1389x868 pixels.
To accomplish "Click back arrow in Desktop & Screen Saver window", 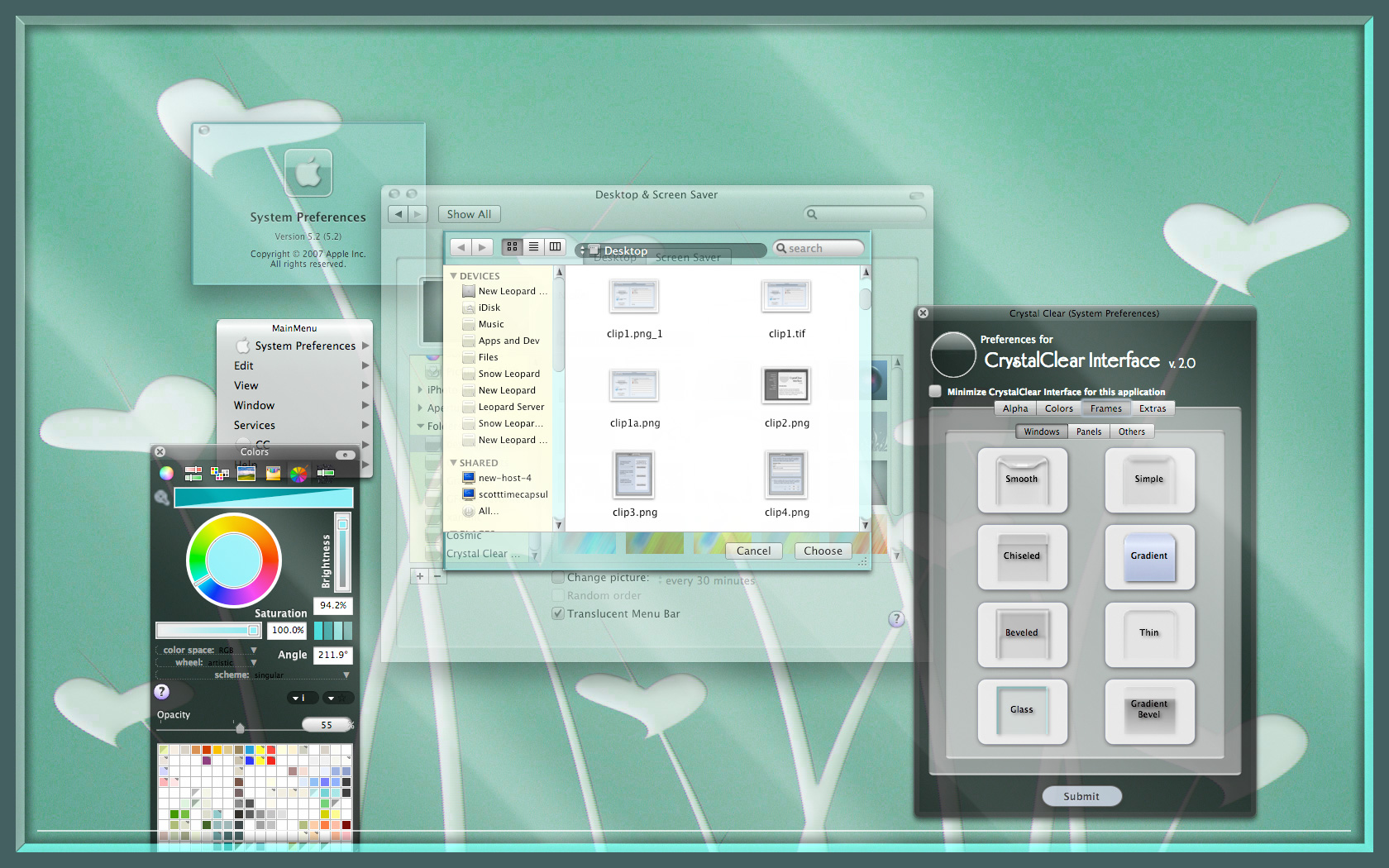I will tap(399, 214).
